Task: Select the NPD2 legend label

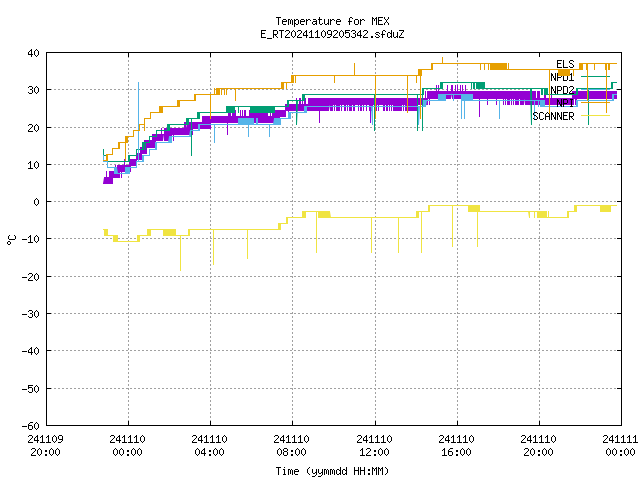Action: point(562,90)
